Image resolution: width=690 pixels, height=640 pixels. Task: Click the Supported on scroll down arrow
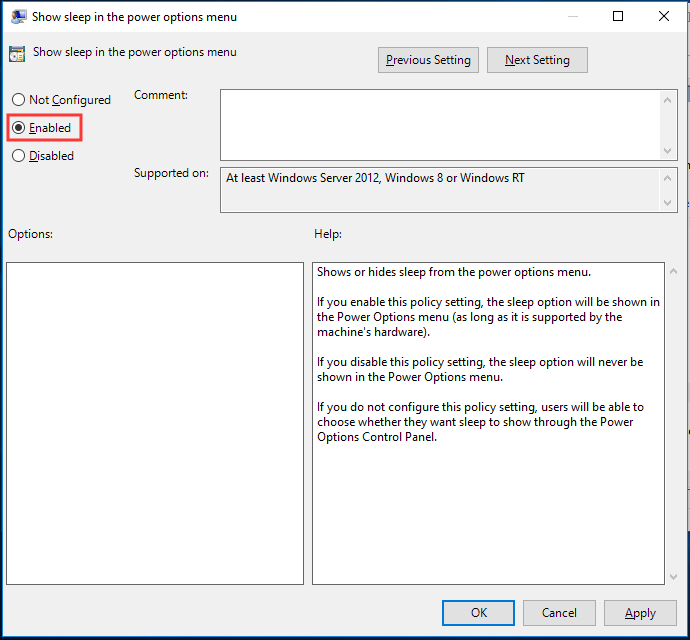(x=668, y=202)
